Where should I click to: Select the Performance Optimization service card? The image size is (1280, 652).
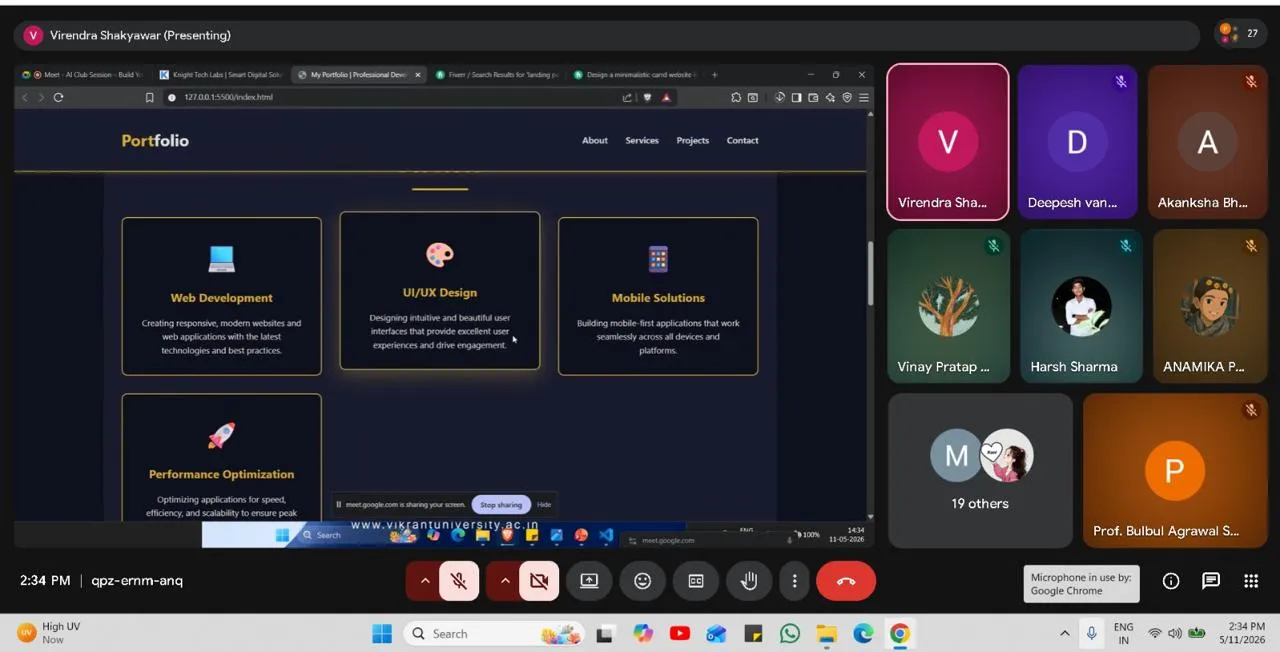coord(221,457)
